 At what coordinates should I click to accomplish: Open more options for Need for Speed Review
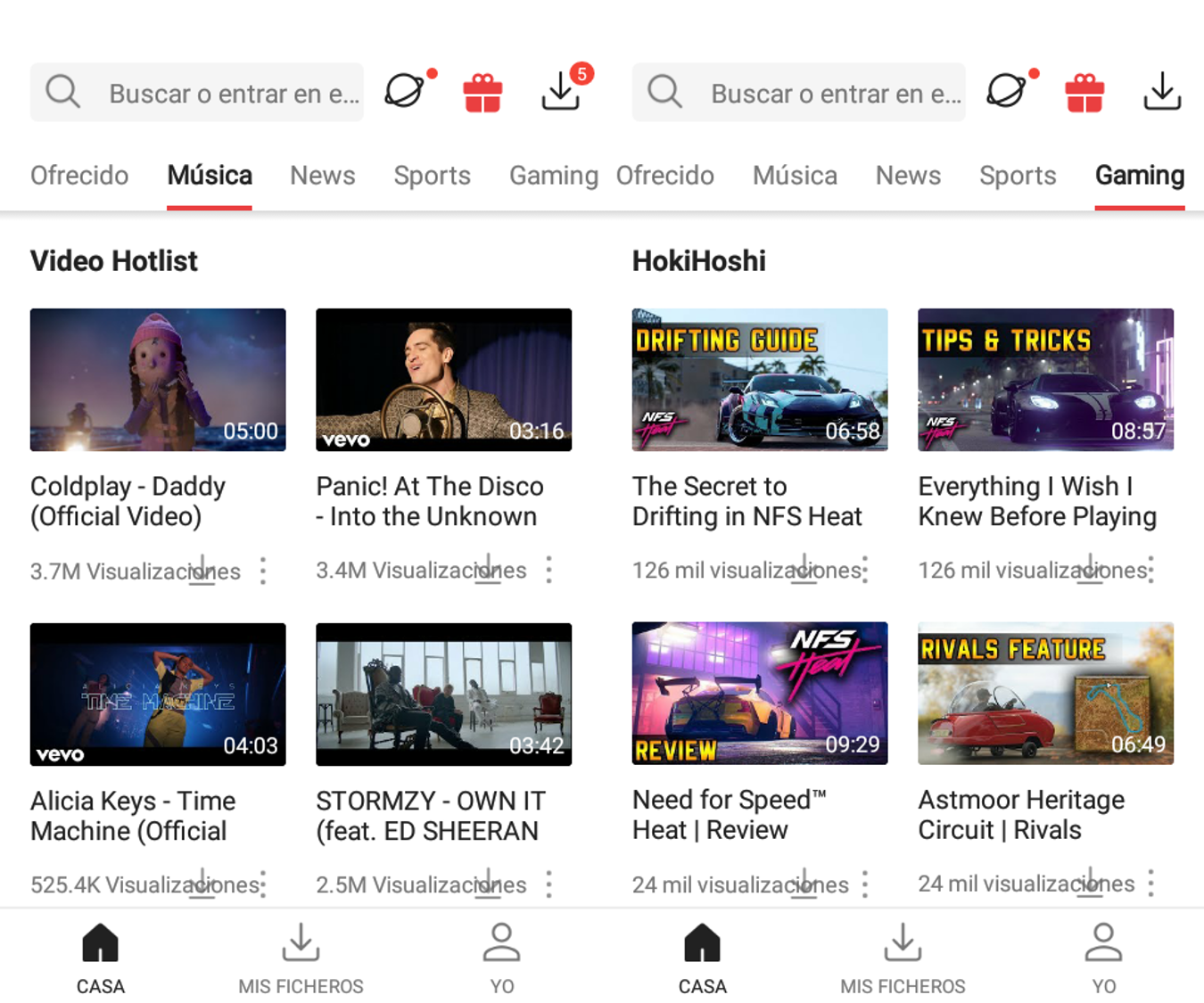pyautogui.click(x=865, y=884)
